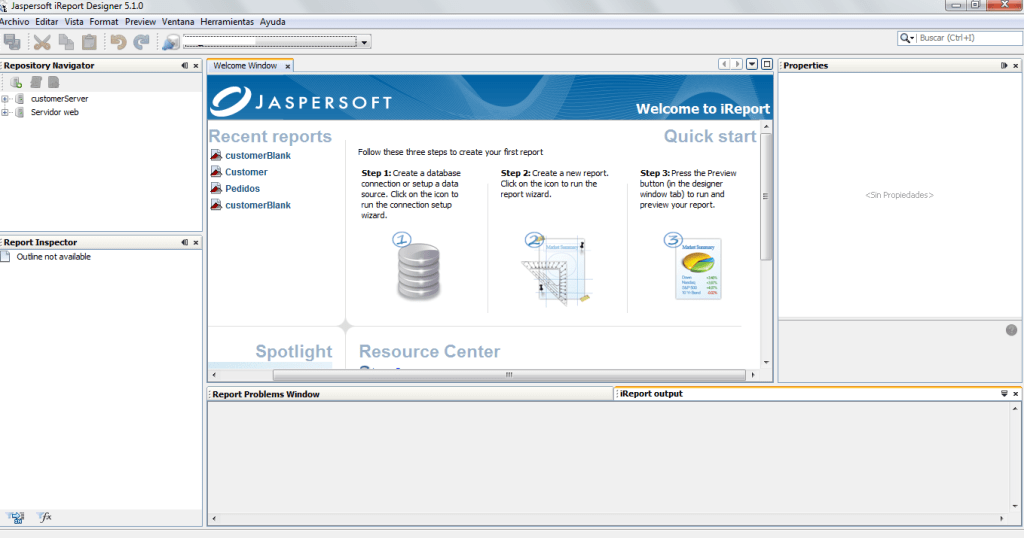Click the fx formula icon at bottom left
The width and height of the screenshot is (1024, 538).
45,517
